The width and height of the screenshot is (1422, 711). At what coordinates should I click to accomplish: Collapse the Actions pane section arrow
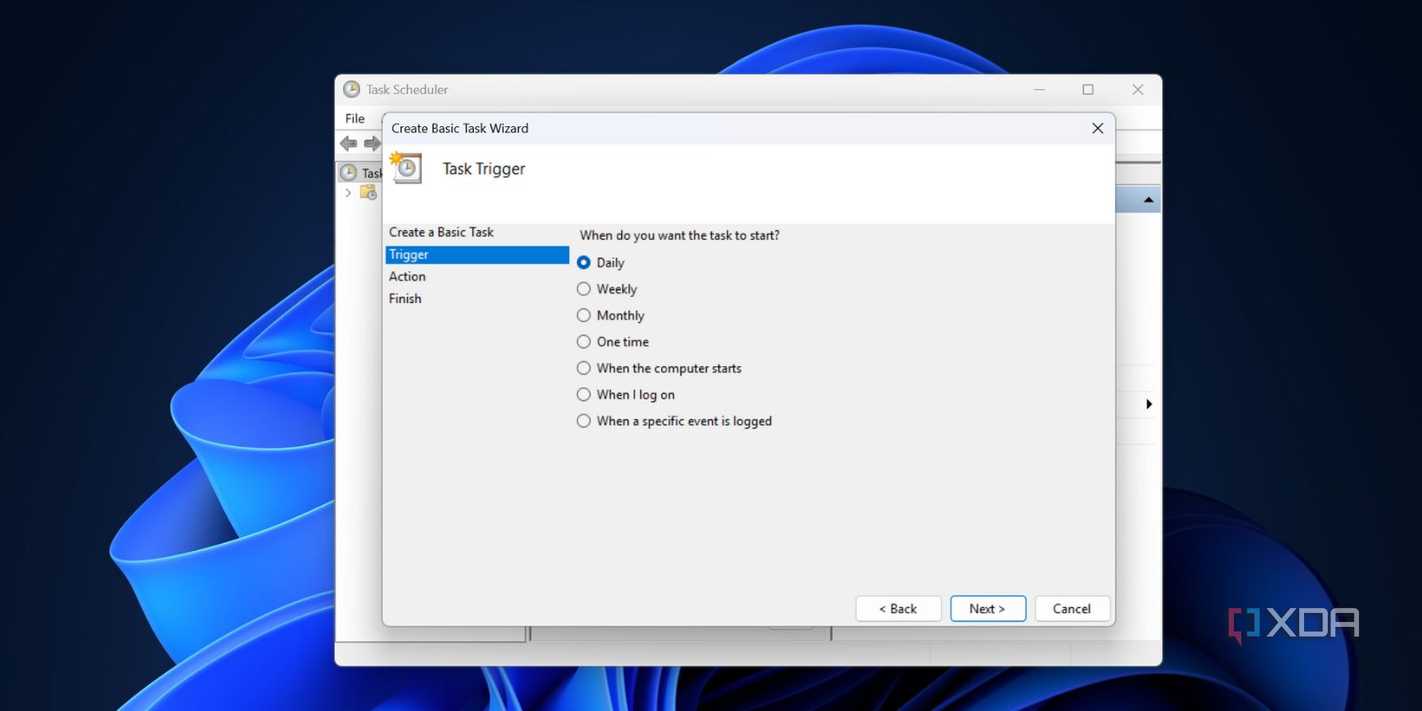pyautogui.click(x=1148, y=200)
